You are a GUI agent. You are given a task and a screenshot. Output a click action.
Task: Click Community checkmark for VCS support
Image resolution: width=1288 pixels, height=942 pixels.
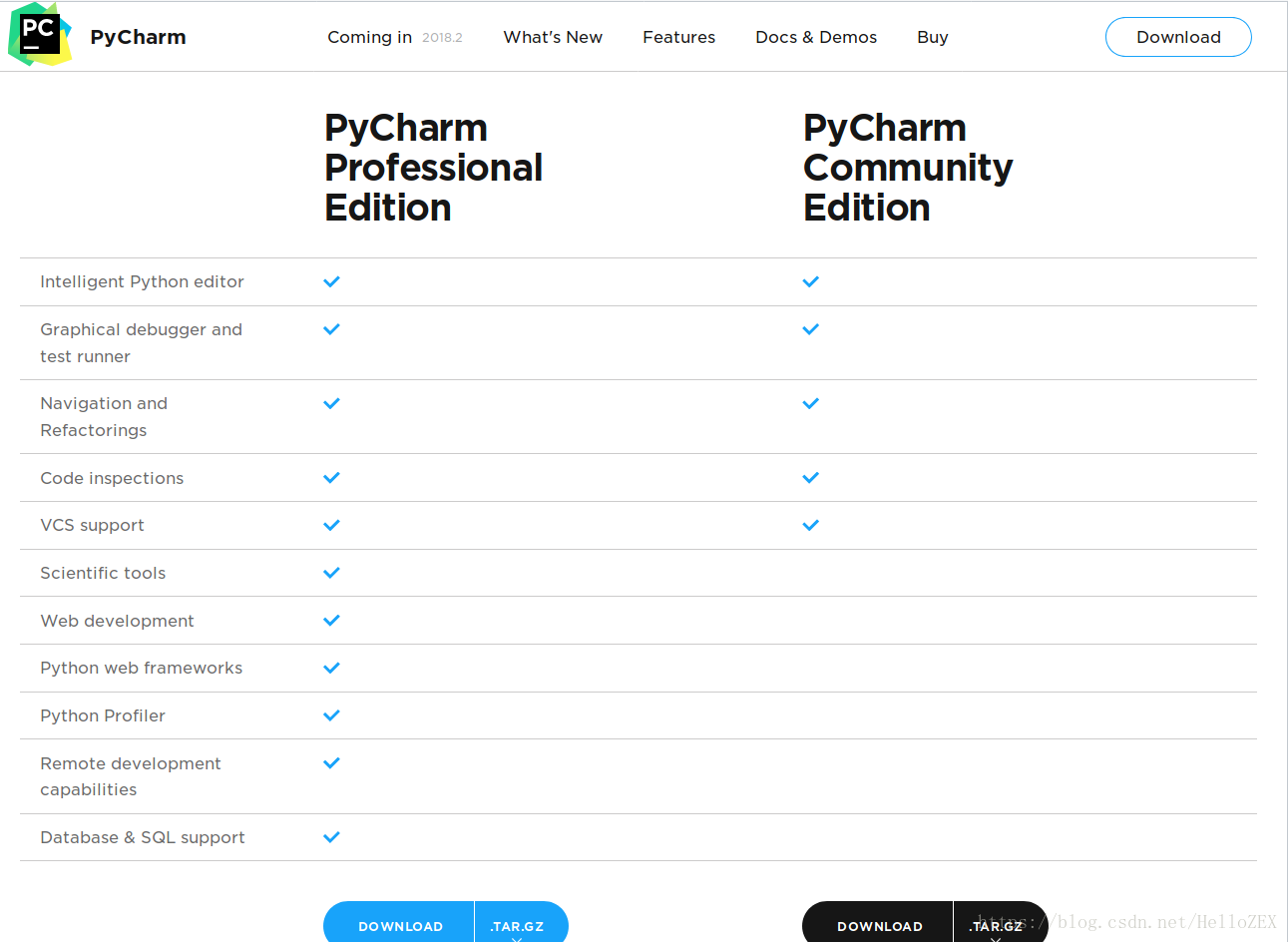click(x=811, y=525)
